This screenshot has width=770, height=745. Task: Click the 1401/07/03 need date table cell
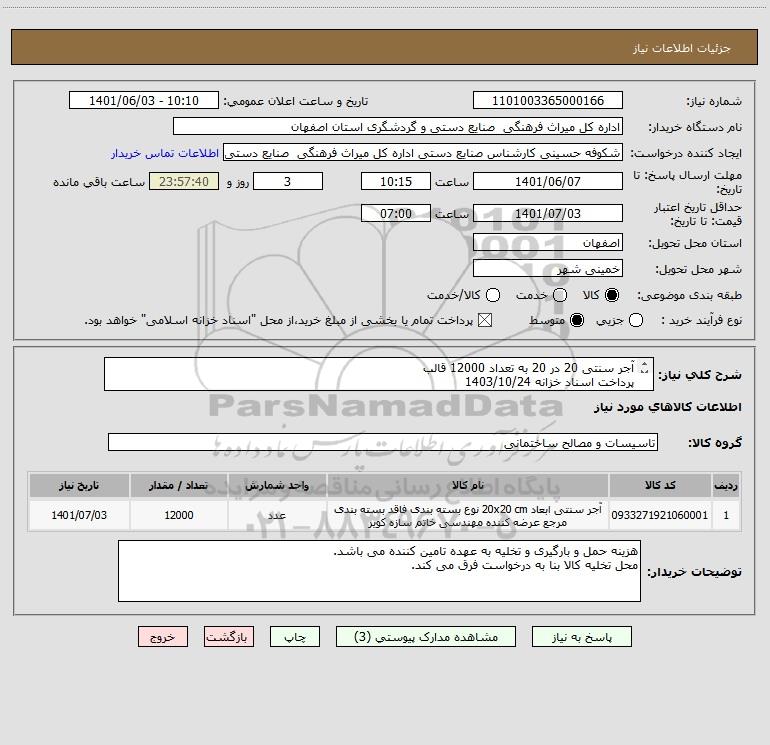click(x=79, y=515)
